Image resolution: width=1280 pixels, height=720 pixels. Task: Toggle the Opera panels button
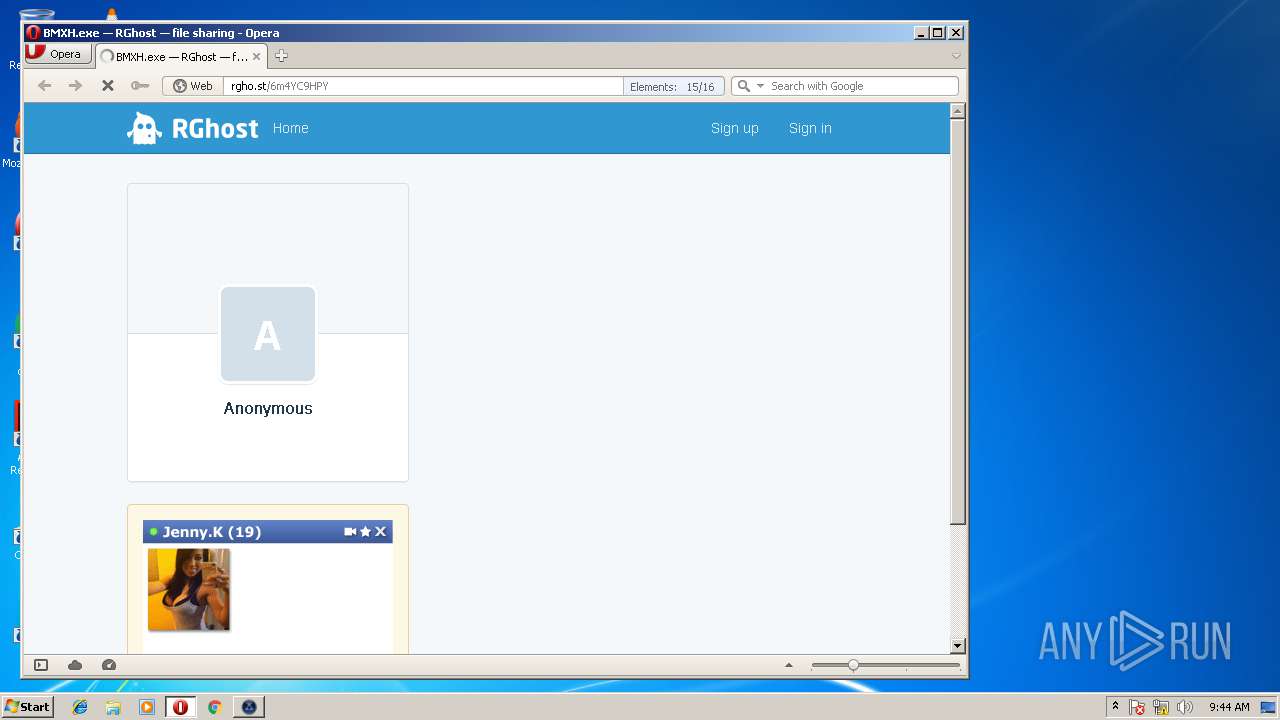pyautogui.click(x=41, y=665)
